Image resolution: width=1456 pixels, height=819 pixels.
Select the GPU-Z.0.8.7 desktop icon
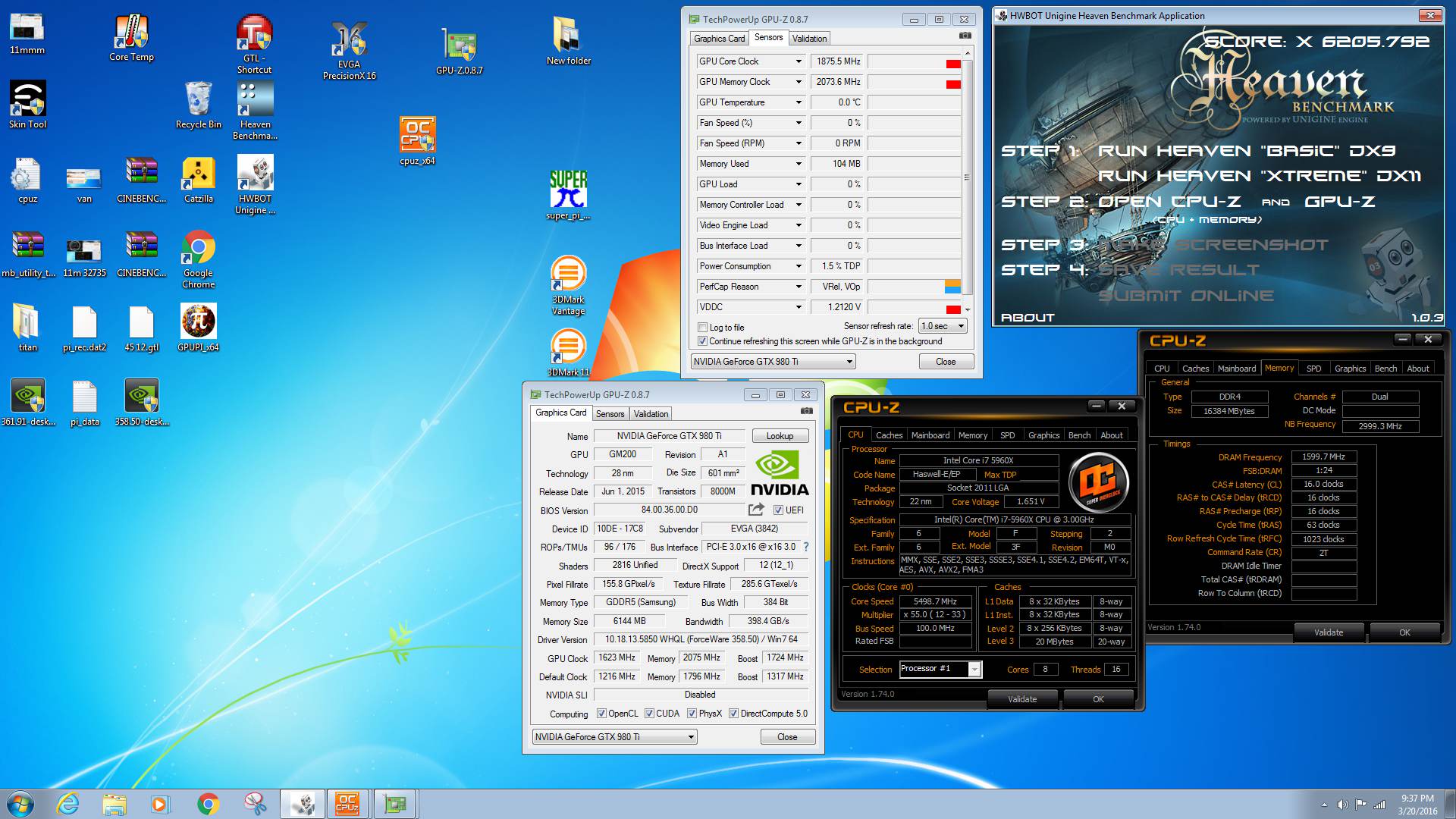point(459,52)
